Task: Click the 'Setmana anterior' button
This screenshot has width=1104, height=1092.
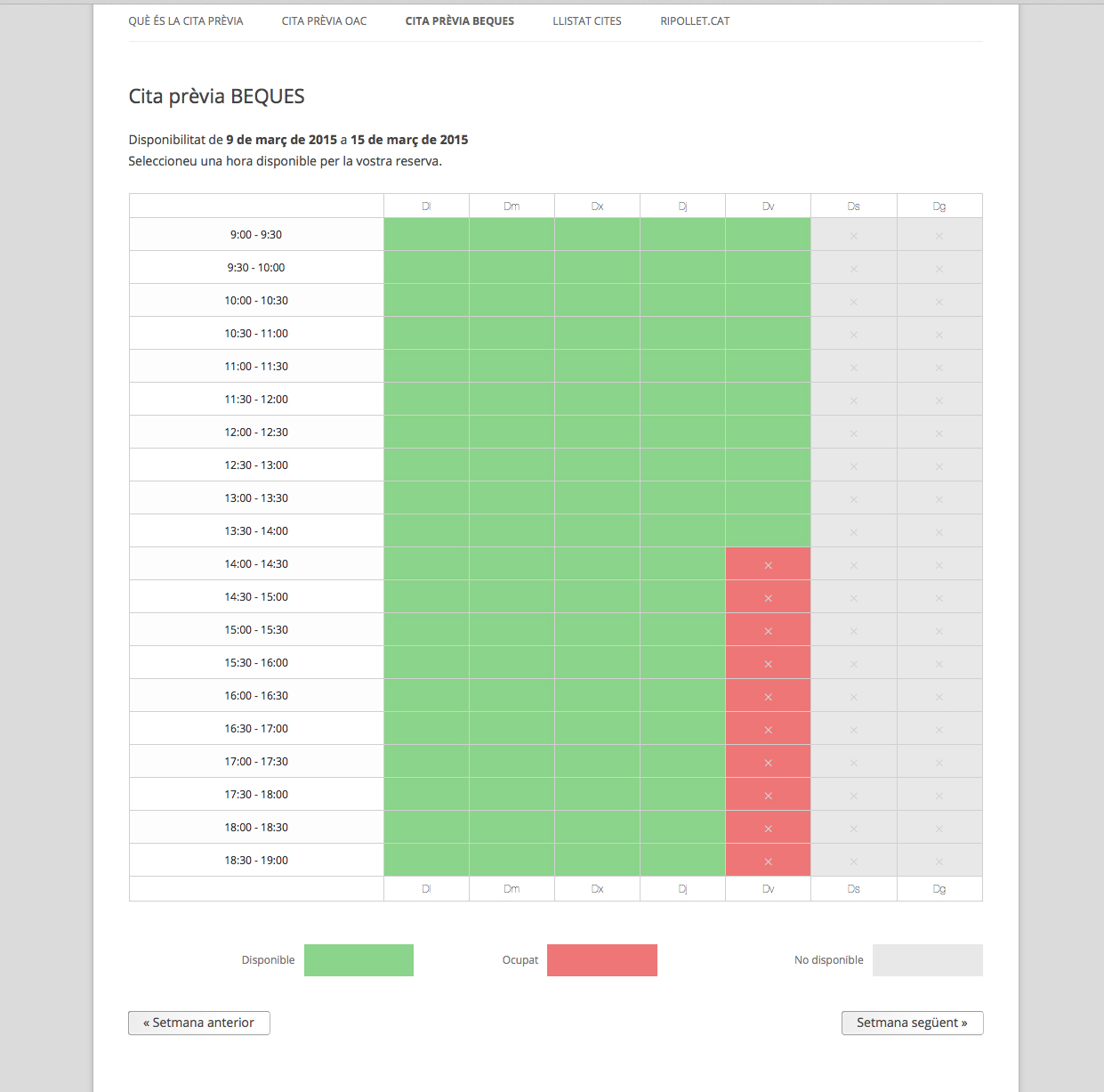Action: (199, 1023)
